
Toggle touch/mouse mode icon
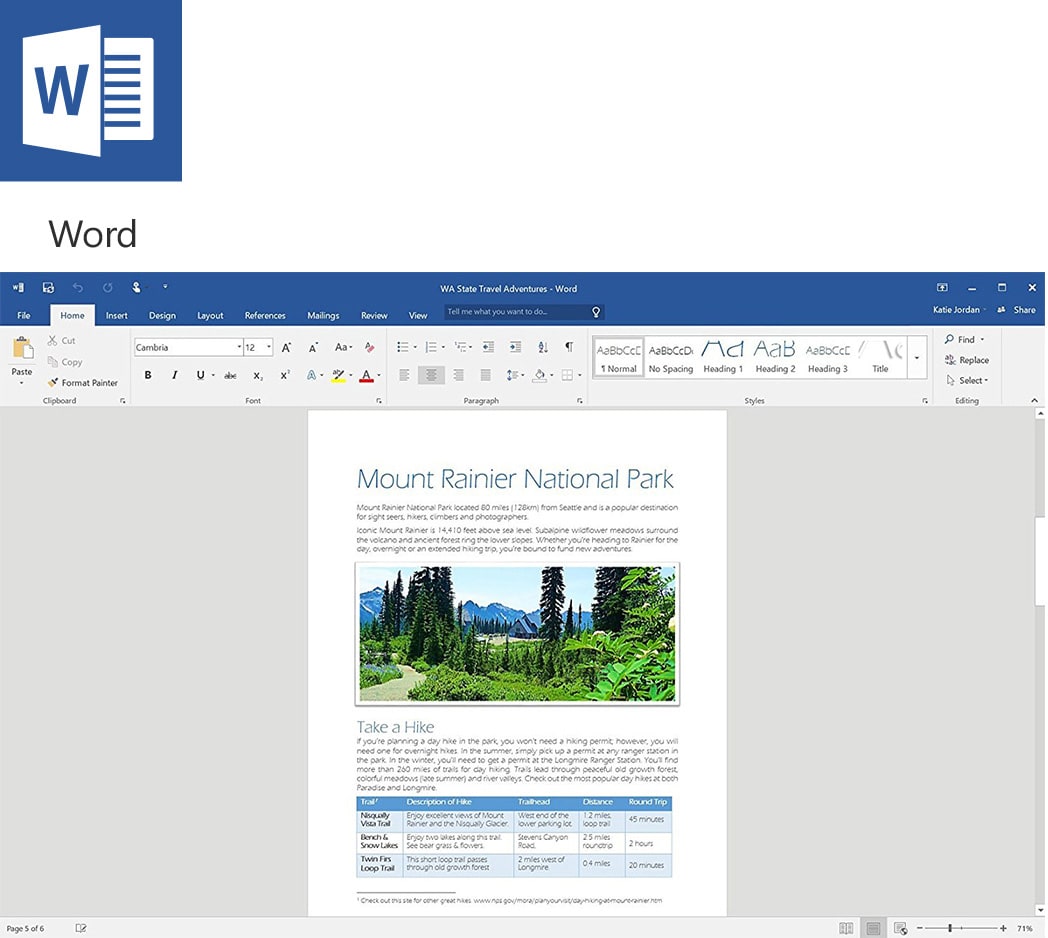136,287
